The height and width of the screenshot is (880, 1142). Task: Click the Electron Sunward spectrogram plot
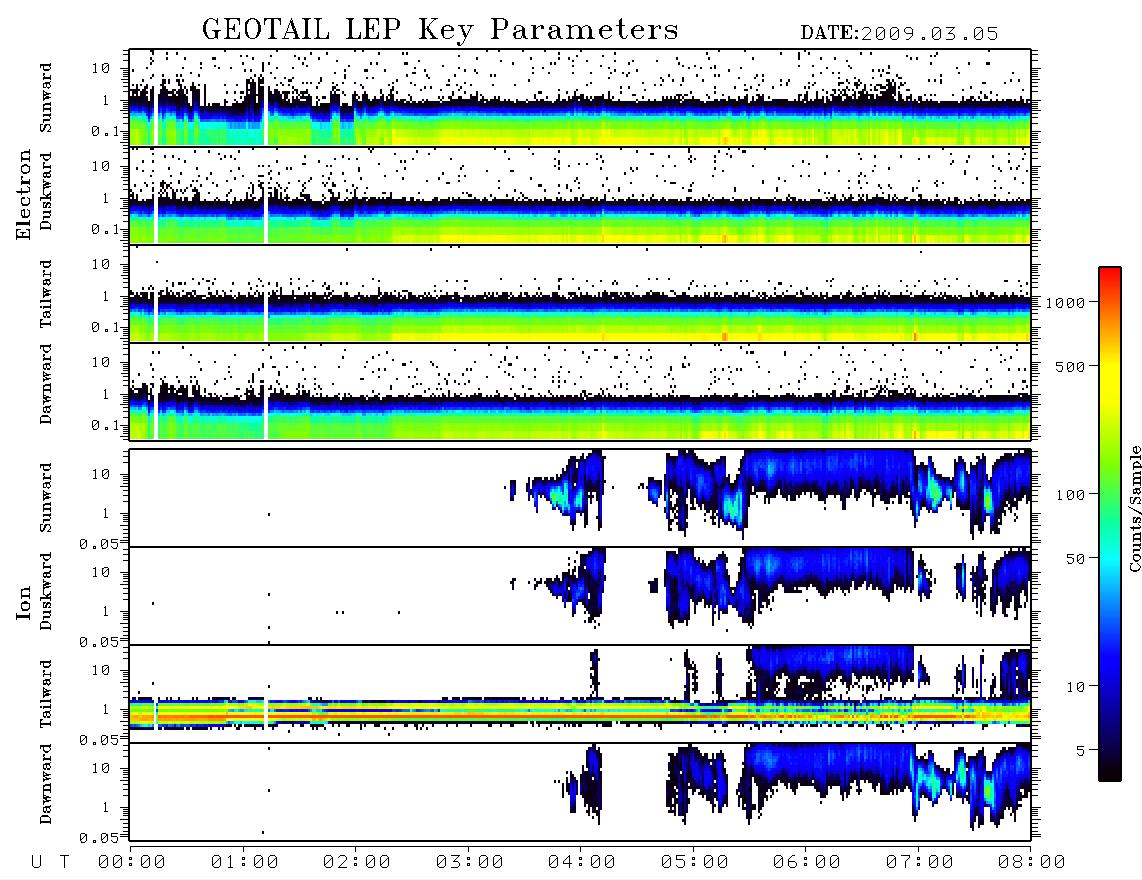coord(580,98)
